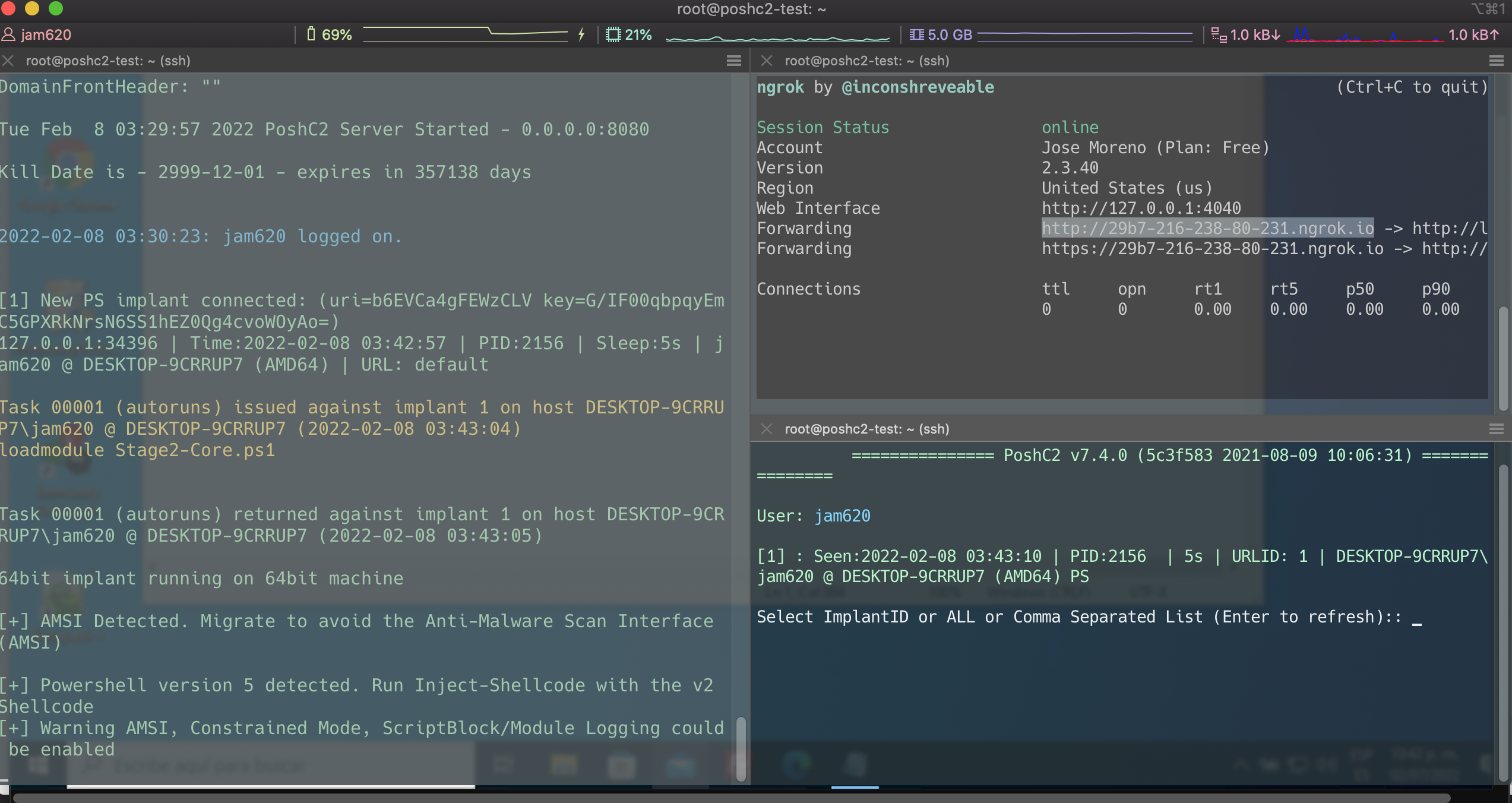Viewport: 1512px width, 803px height.
Task: Click the highlighted http ngrok forwarding URL
Action: tap(1208, 228)
